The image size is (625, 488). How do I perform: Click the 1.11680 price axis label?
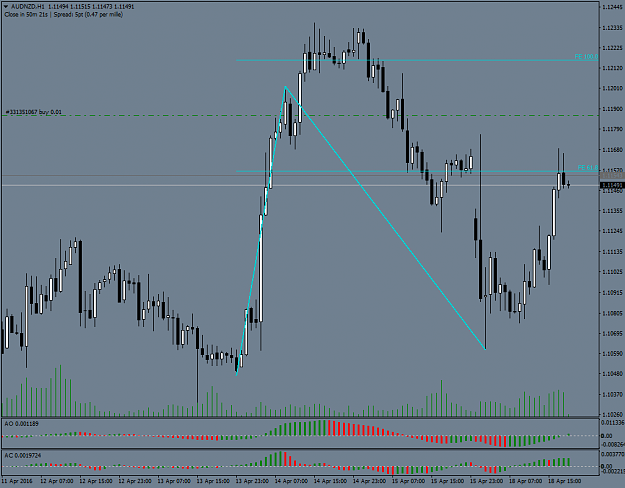coord(613,150)
